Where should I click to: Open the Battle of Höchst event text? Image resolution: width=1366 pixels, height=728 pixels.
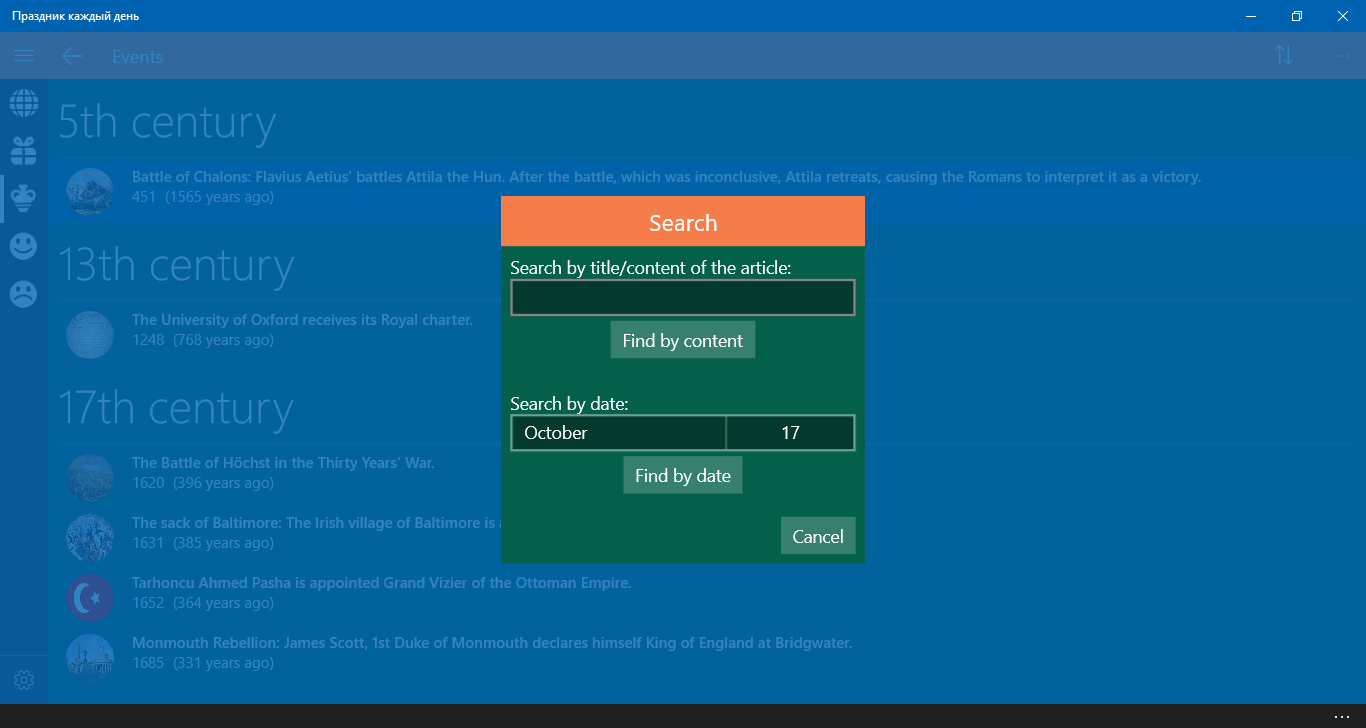pyautogui.click(x=283, y=463)
